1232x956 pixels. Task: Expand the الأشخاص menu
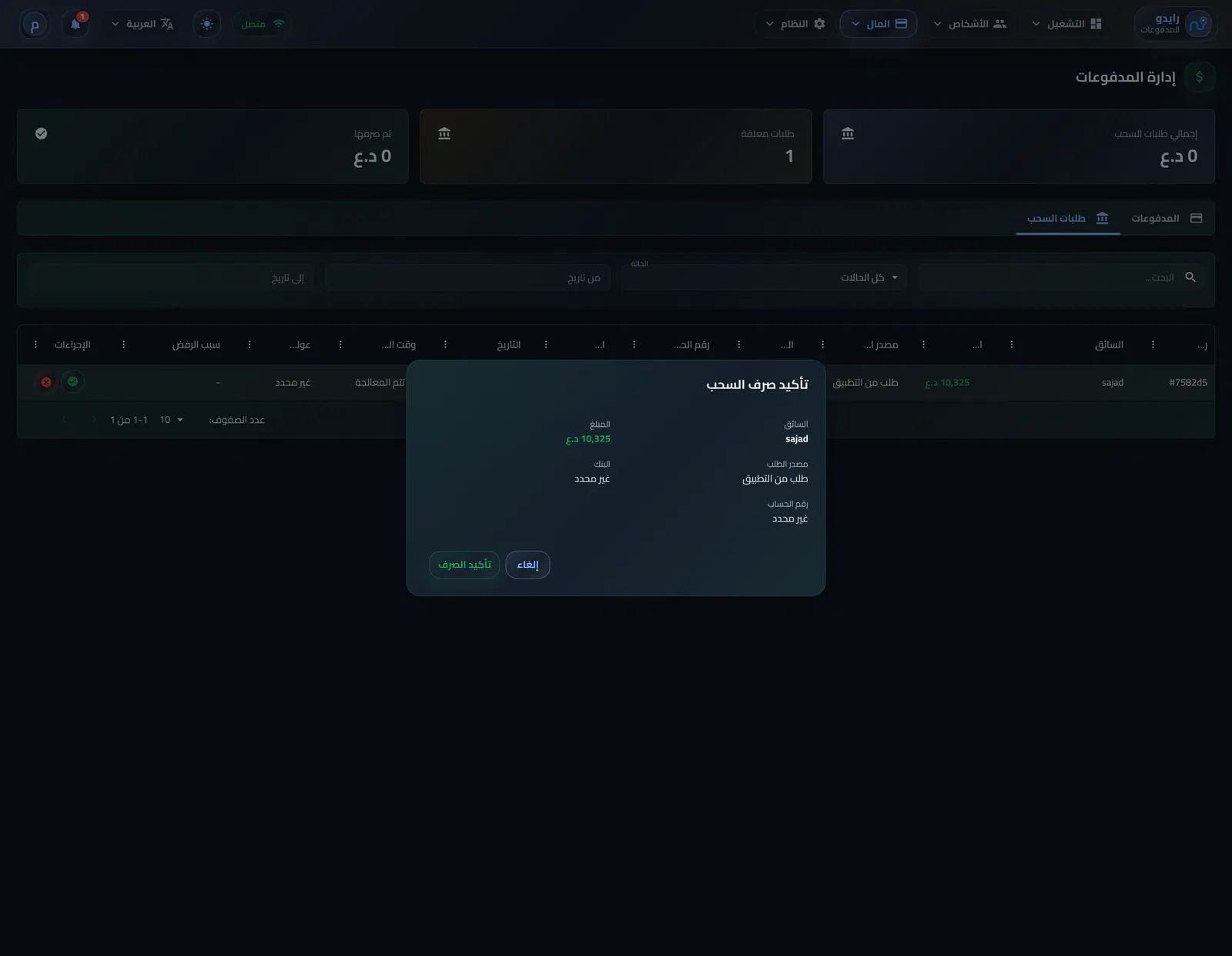969,24
